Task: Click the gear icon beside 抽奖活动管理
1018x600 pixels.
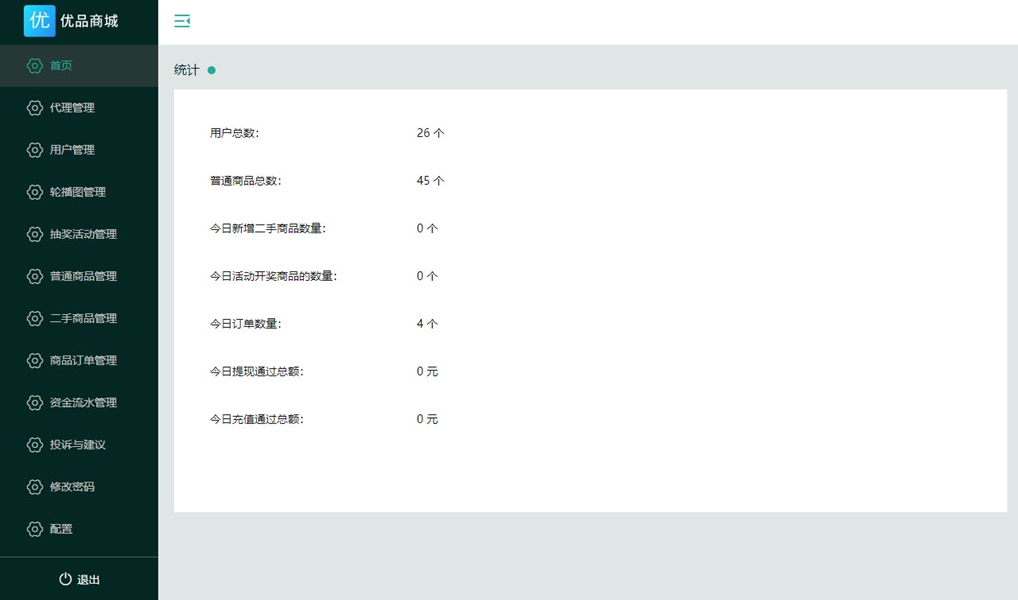Action: pyautogui.click(x=35, y=234)
